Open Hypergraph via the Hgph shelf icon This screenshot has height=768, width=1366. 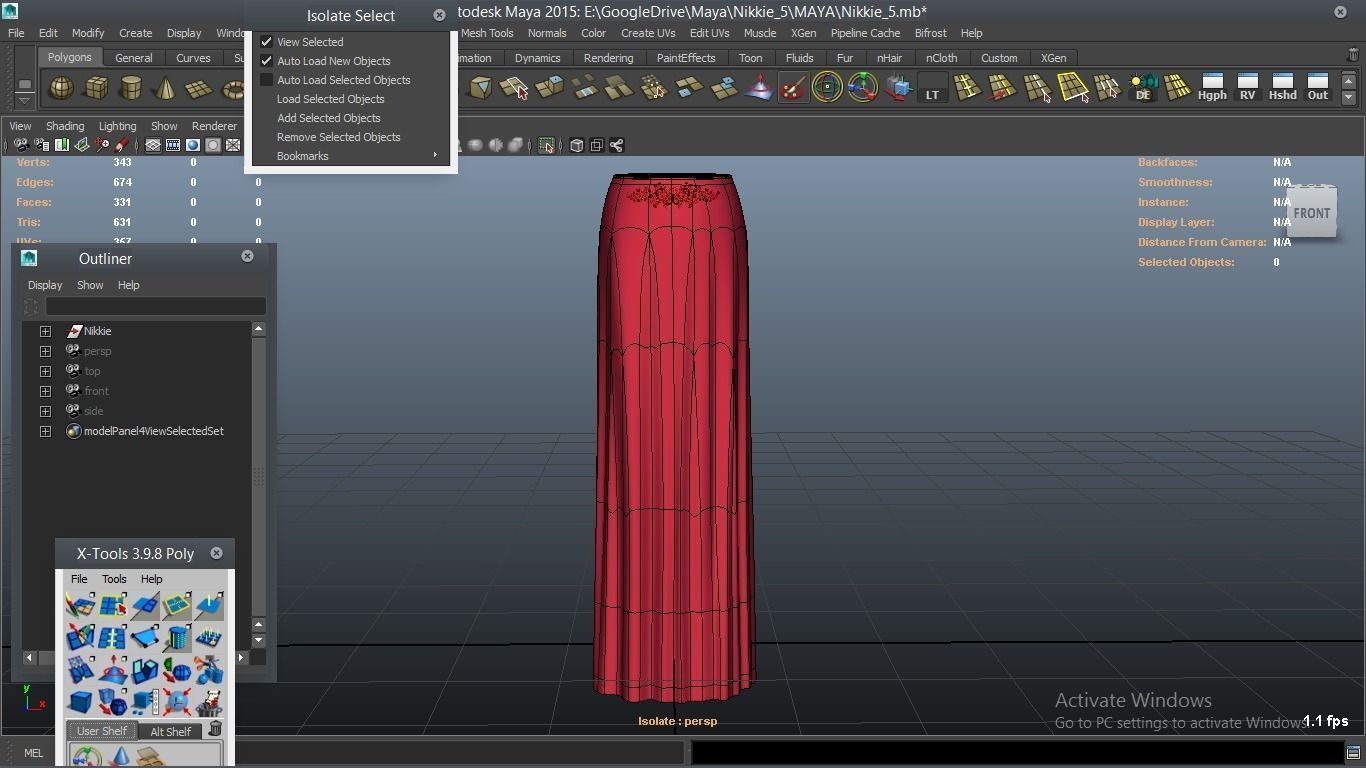coord(1212,88)
